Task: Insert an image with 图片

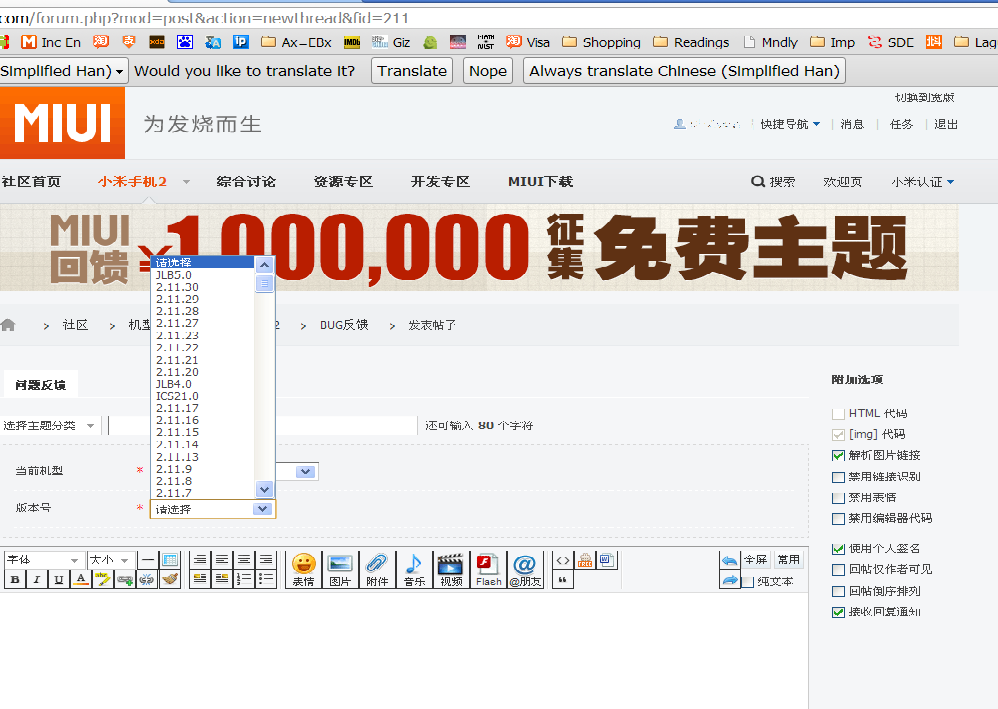Action: coord(340,570)
